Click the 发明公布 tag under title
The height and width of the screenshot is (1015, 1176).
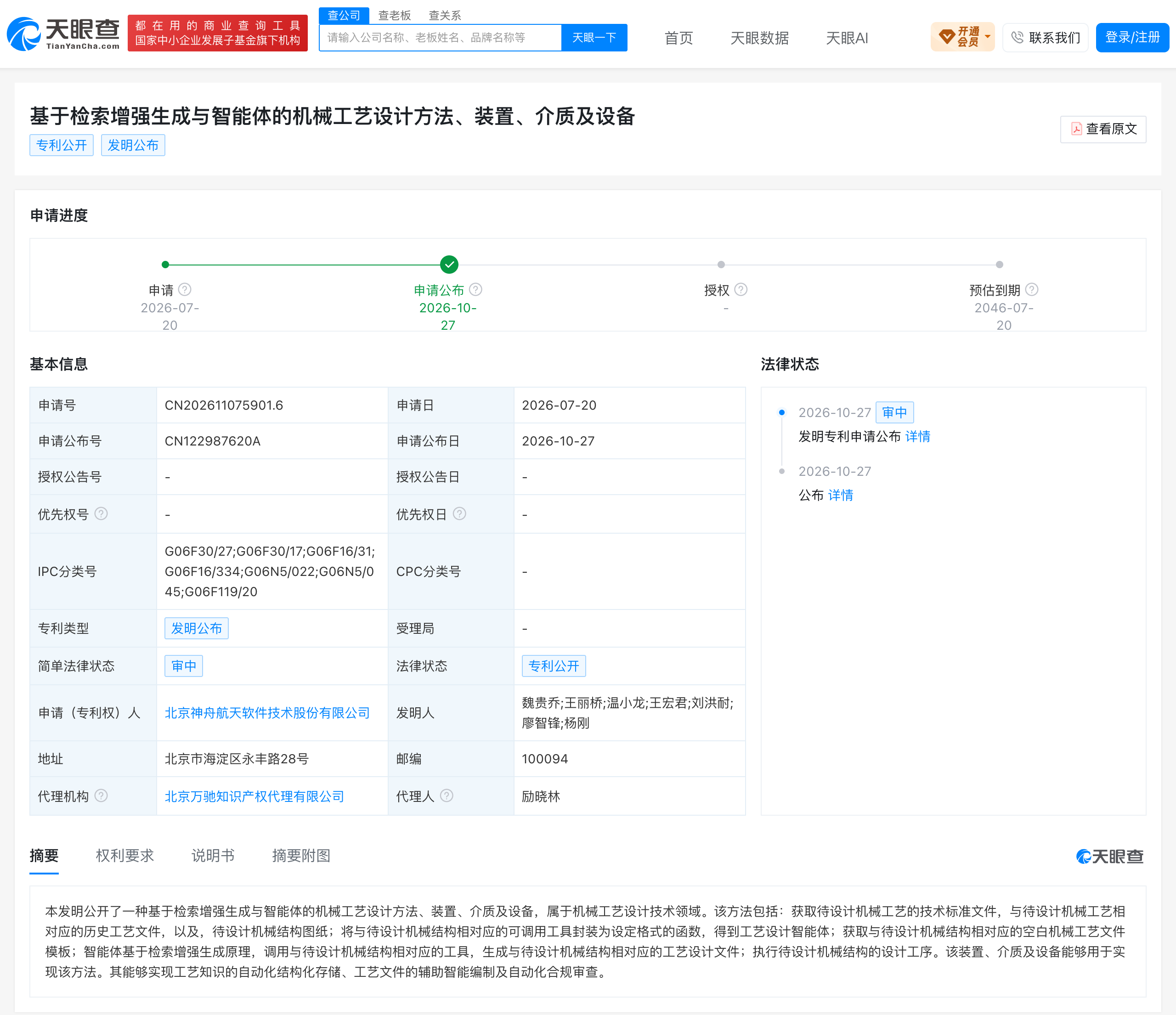[133, 145]
